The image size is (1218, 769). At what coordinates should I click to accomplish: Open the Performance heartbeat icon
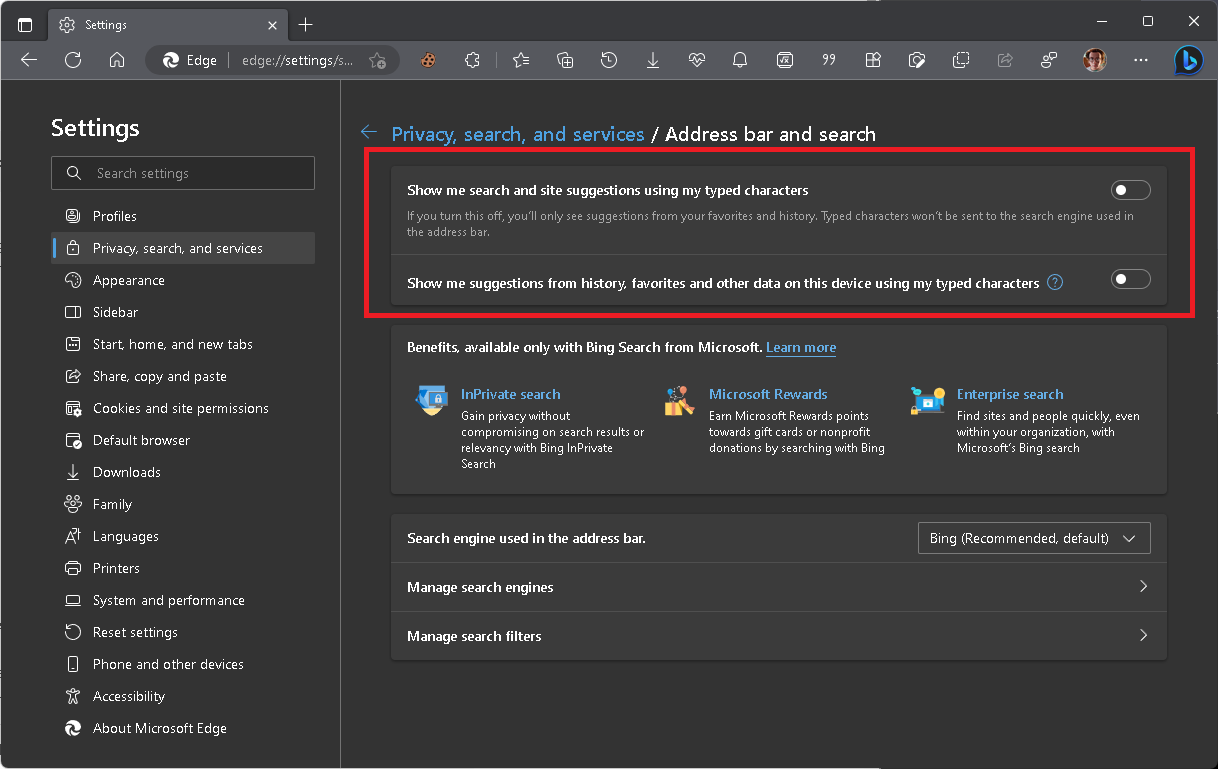pyautogui.click(x=697, y=60)
